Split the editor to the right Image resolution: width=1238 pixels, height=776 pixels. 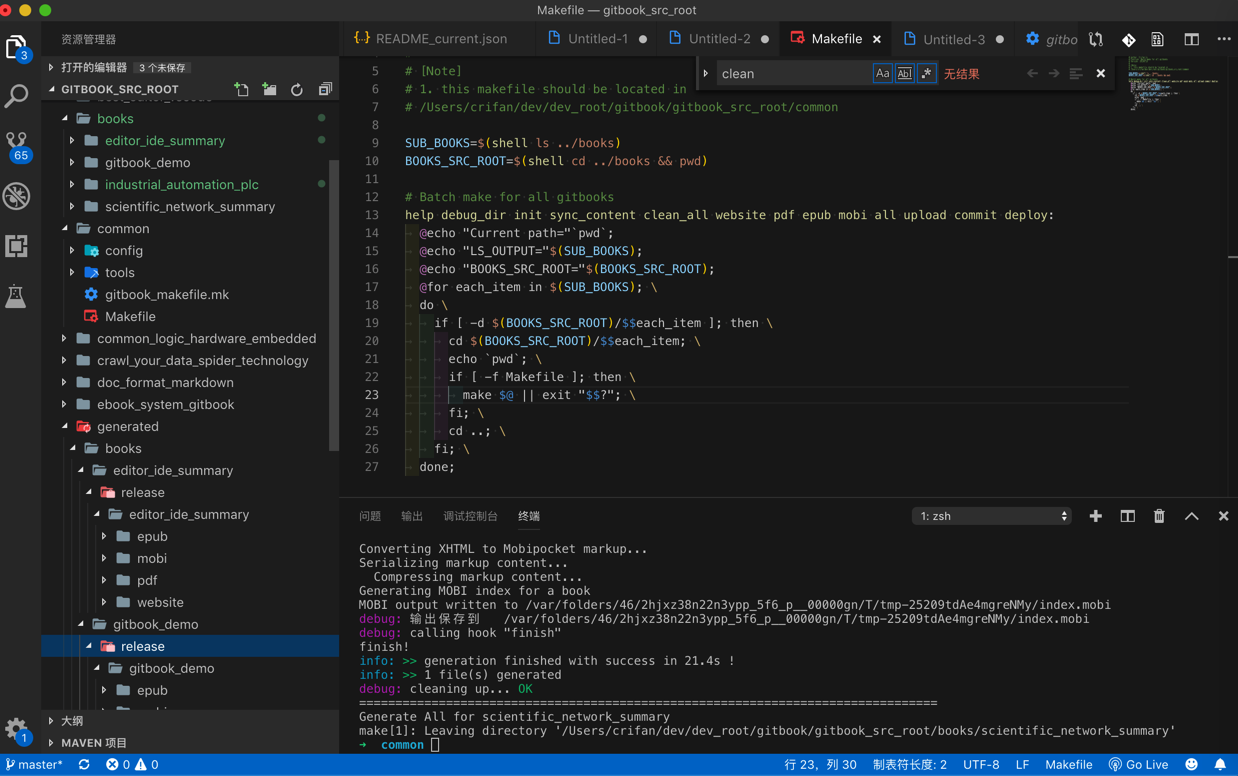[1191, 39]
